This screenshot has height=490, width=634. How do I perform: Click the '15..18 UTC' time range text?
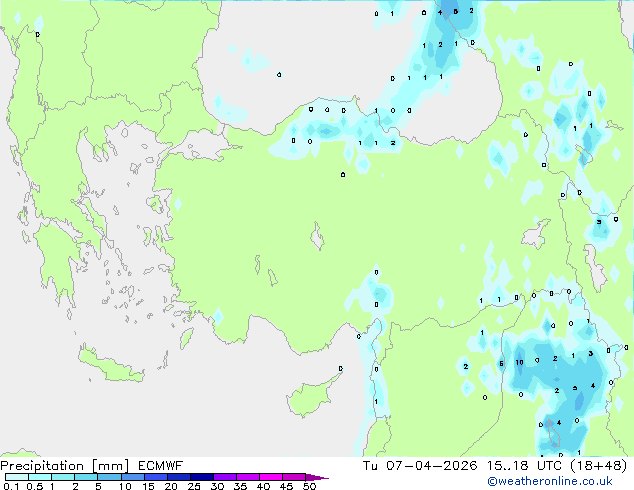[x=524, y=466]
